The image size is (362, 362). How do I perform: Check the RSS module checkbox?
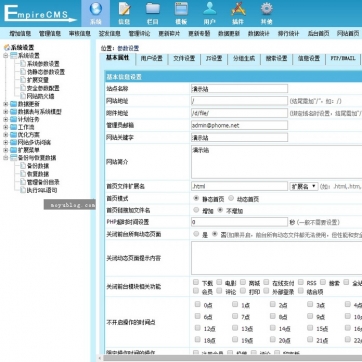click(x=301, y=282)
